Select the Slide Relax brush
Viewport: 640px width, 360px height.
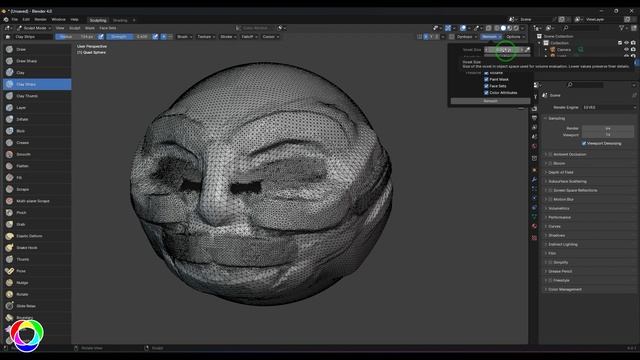pyautogui.click(x=37, y=306)
